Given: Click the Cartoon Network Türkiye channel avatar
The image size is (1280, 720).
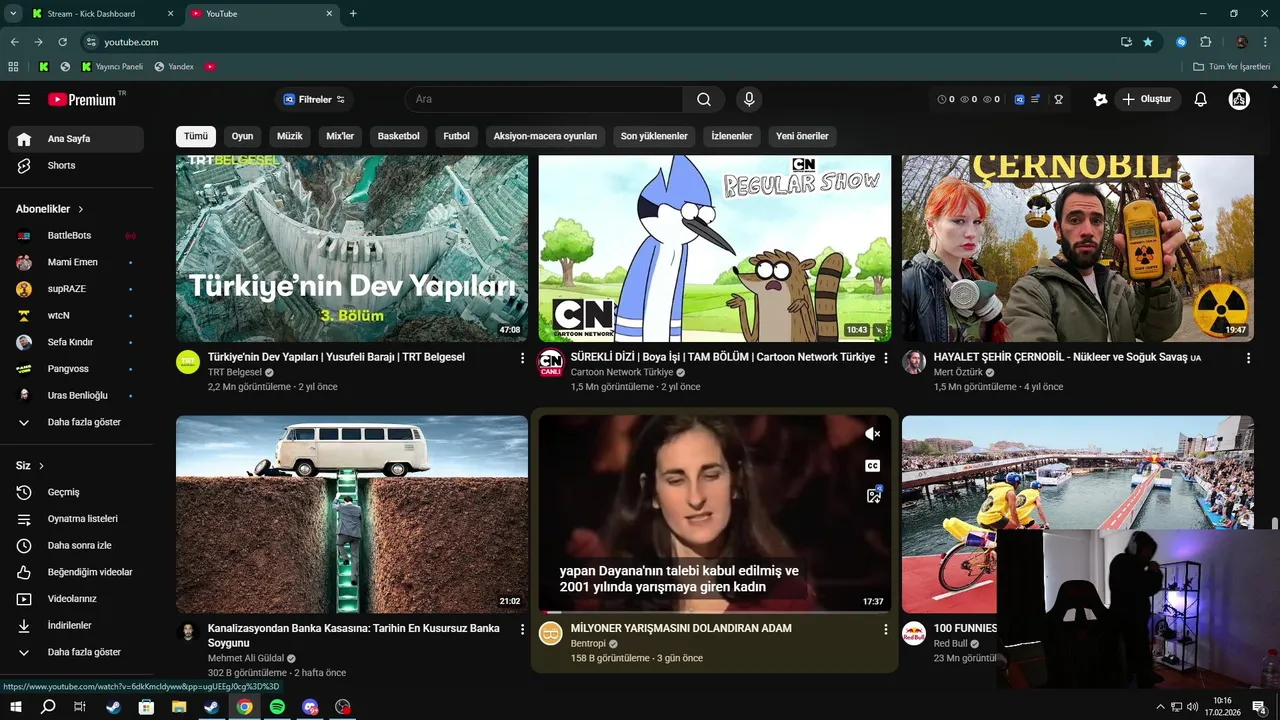Looking at the screenshot, I should click(x=551, y=362).
